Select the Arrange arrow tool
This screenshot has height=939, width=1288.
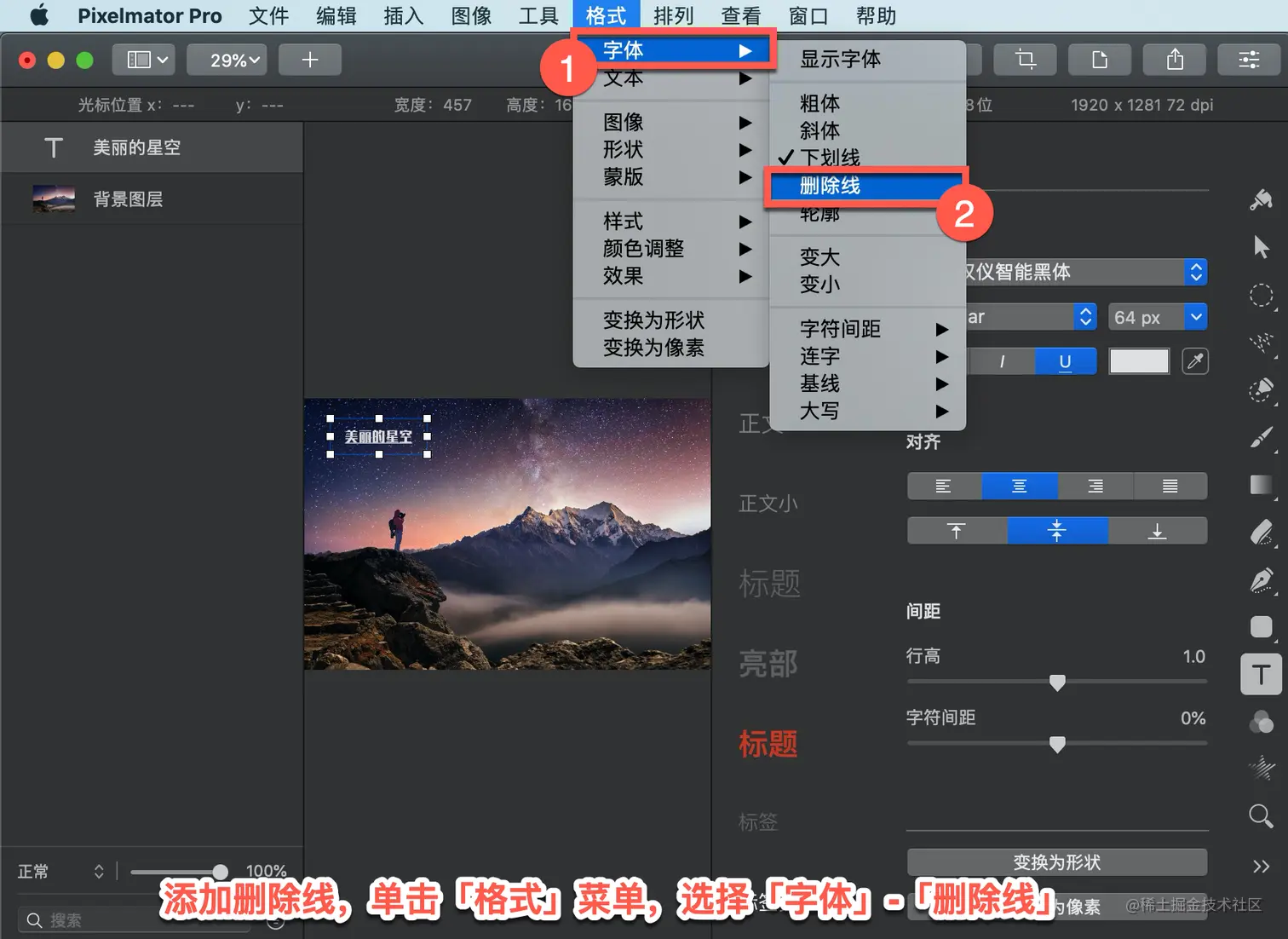[1261, 247]
